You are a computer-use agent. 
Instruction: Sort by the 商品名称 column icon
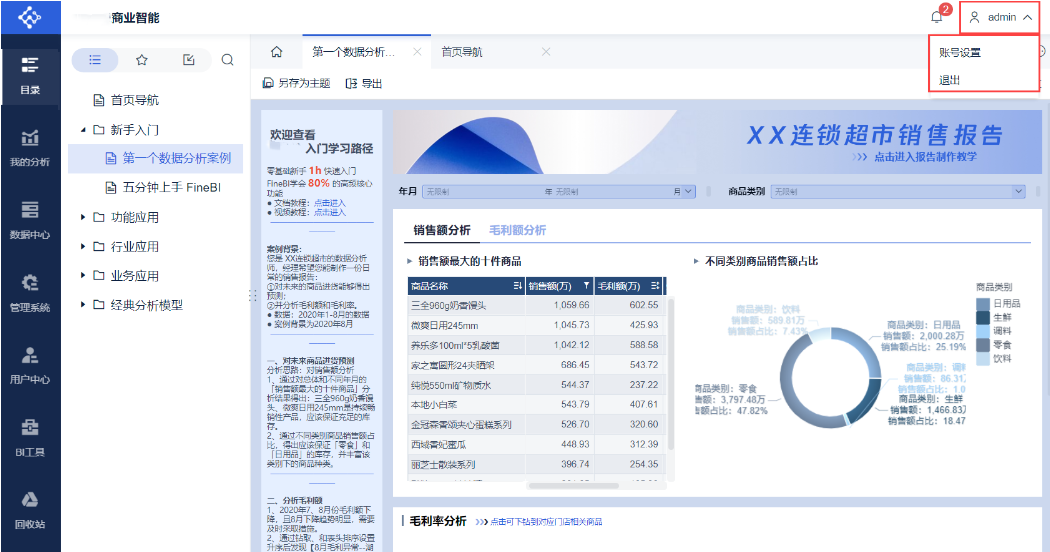[x=518, y=286]
